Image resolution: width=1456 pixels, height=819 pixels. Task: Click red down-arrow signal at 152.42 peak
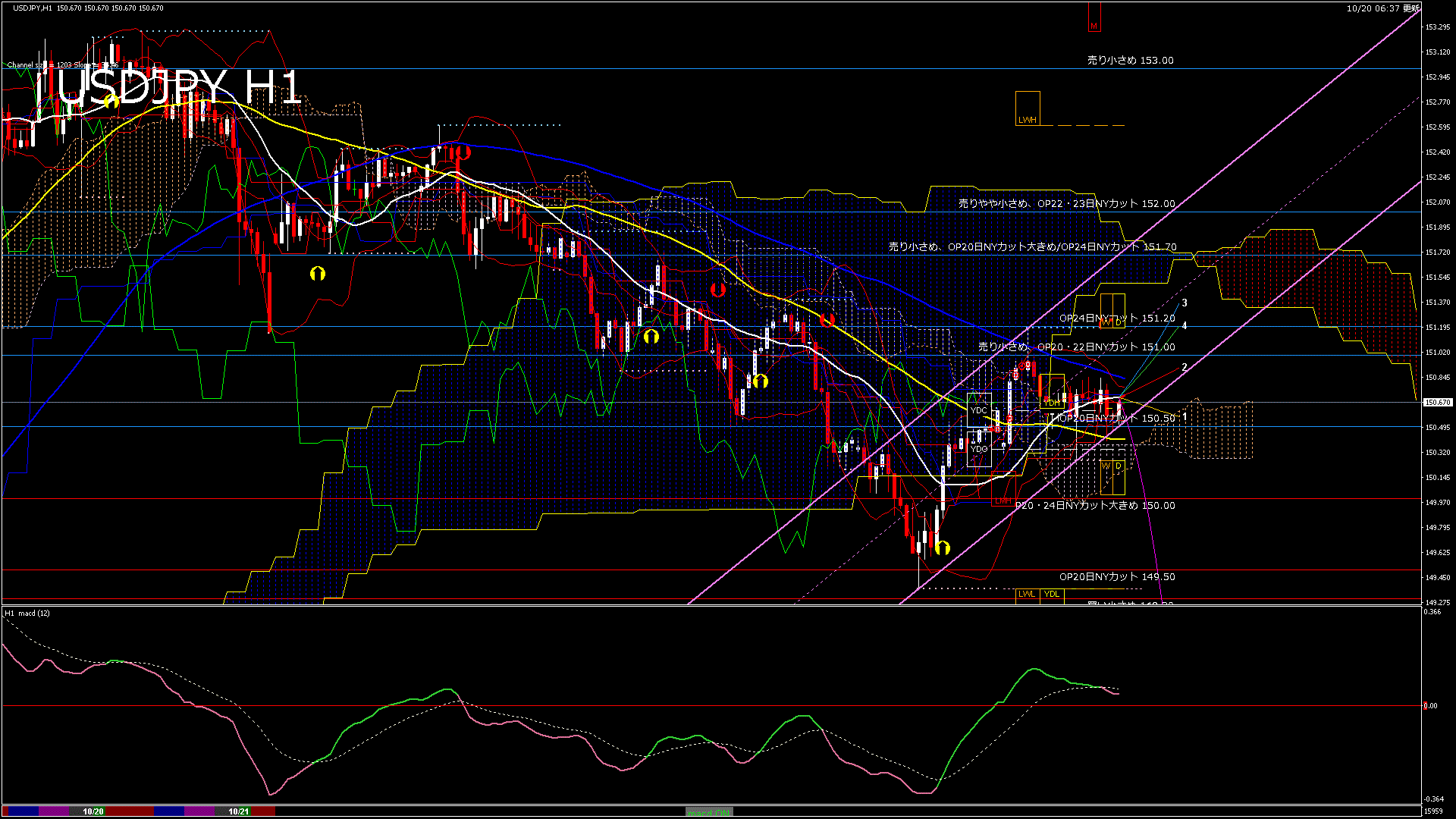pos(463,152)
